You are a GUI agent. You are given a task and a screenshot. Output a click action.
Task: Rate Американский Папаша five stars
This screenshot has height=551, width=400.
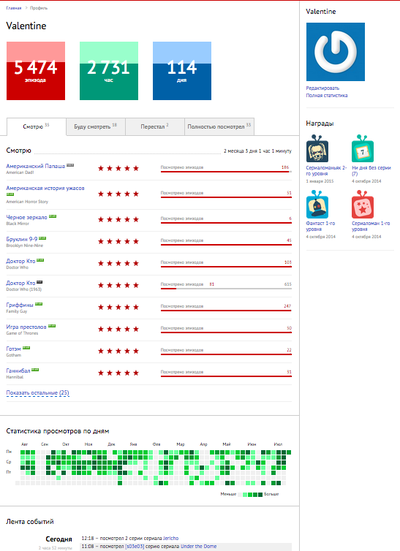coord(136,168)
